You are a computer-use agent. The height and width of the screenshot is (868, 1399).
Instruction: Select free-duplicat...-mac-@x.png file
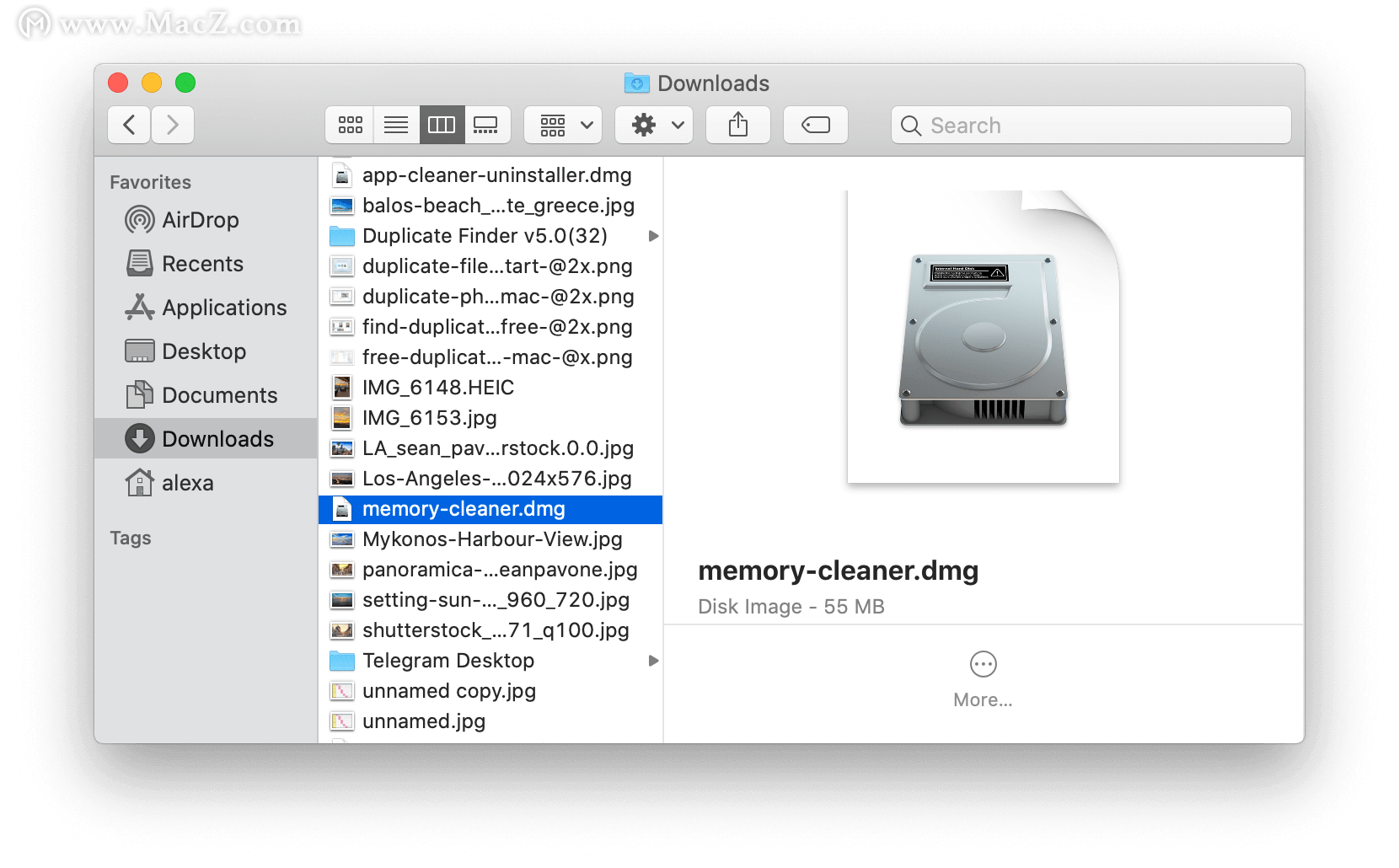(490, 357)
